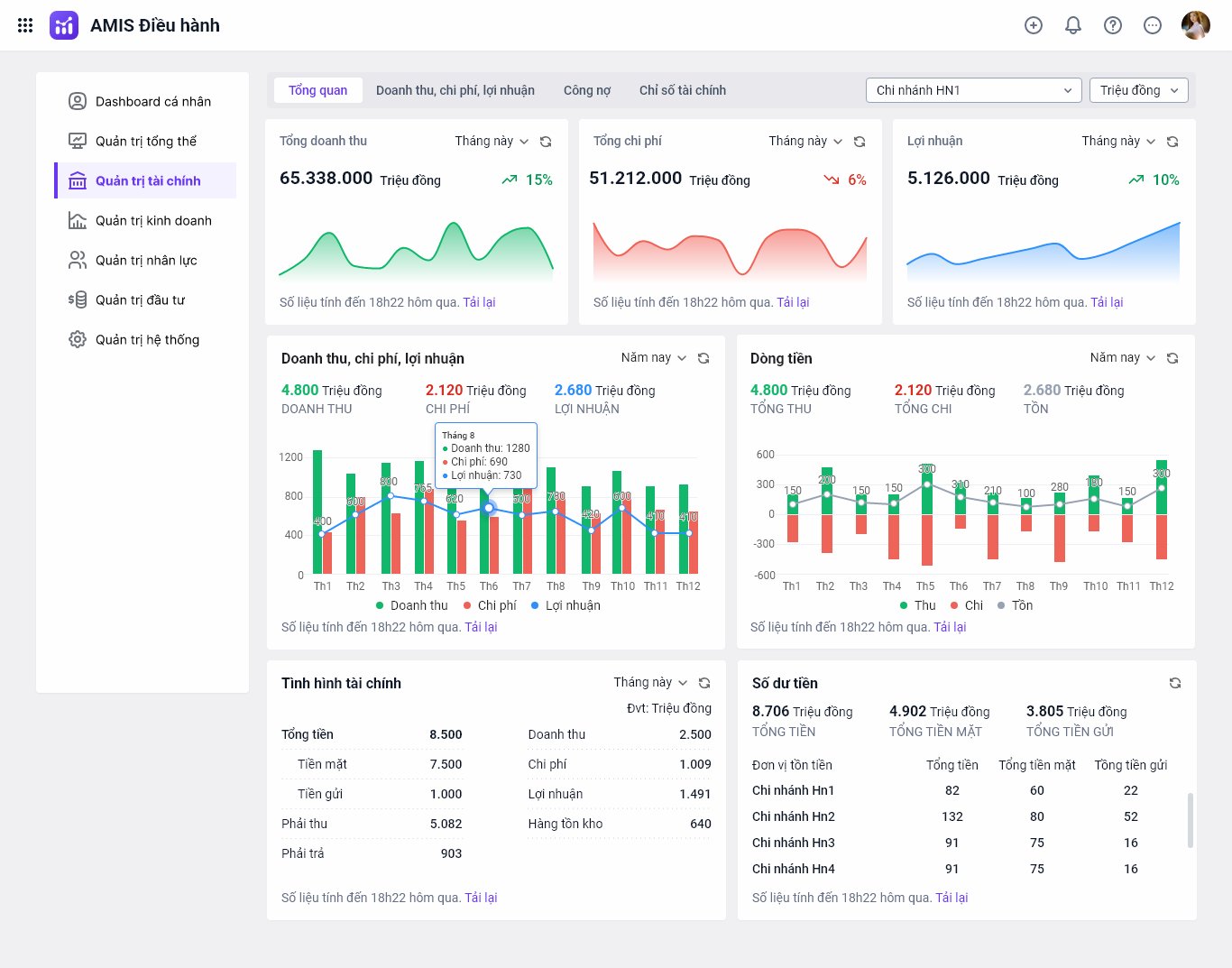The image size is (1232, 968).
Task: Click the plus add icon in header
Action: [1034, 25]
